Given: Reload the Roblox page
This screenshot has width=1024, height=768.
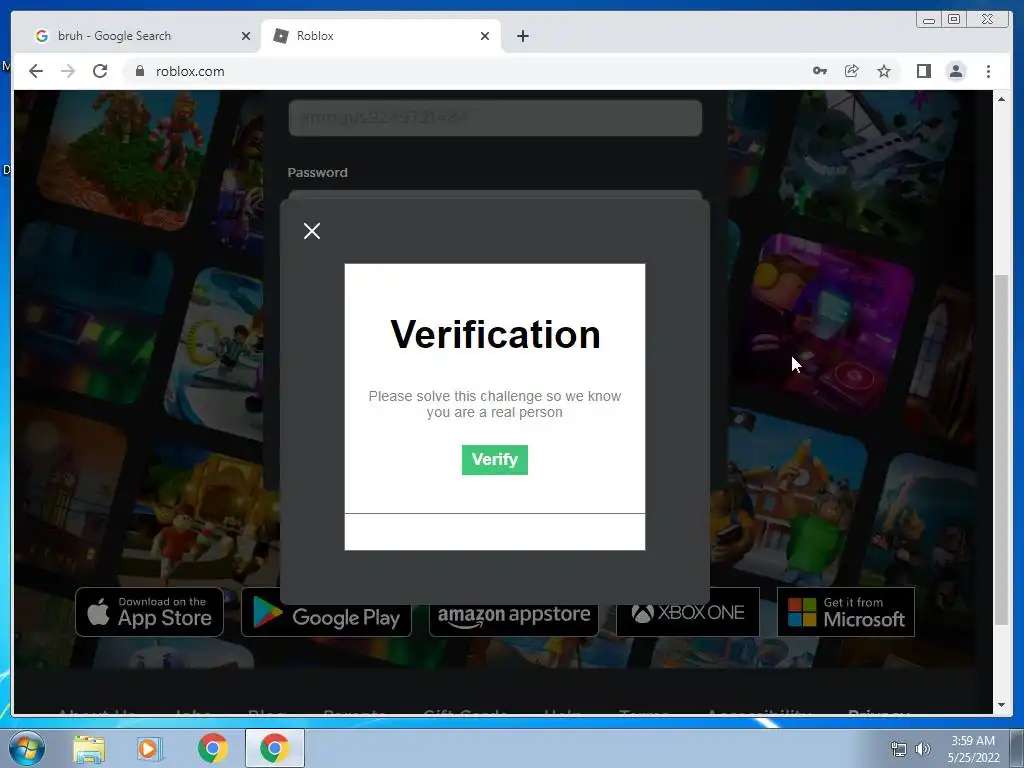Looking at the screenshot, I should 100,71.
